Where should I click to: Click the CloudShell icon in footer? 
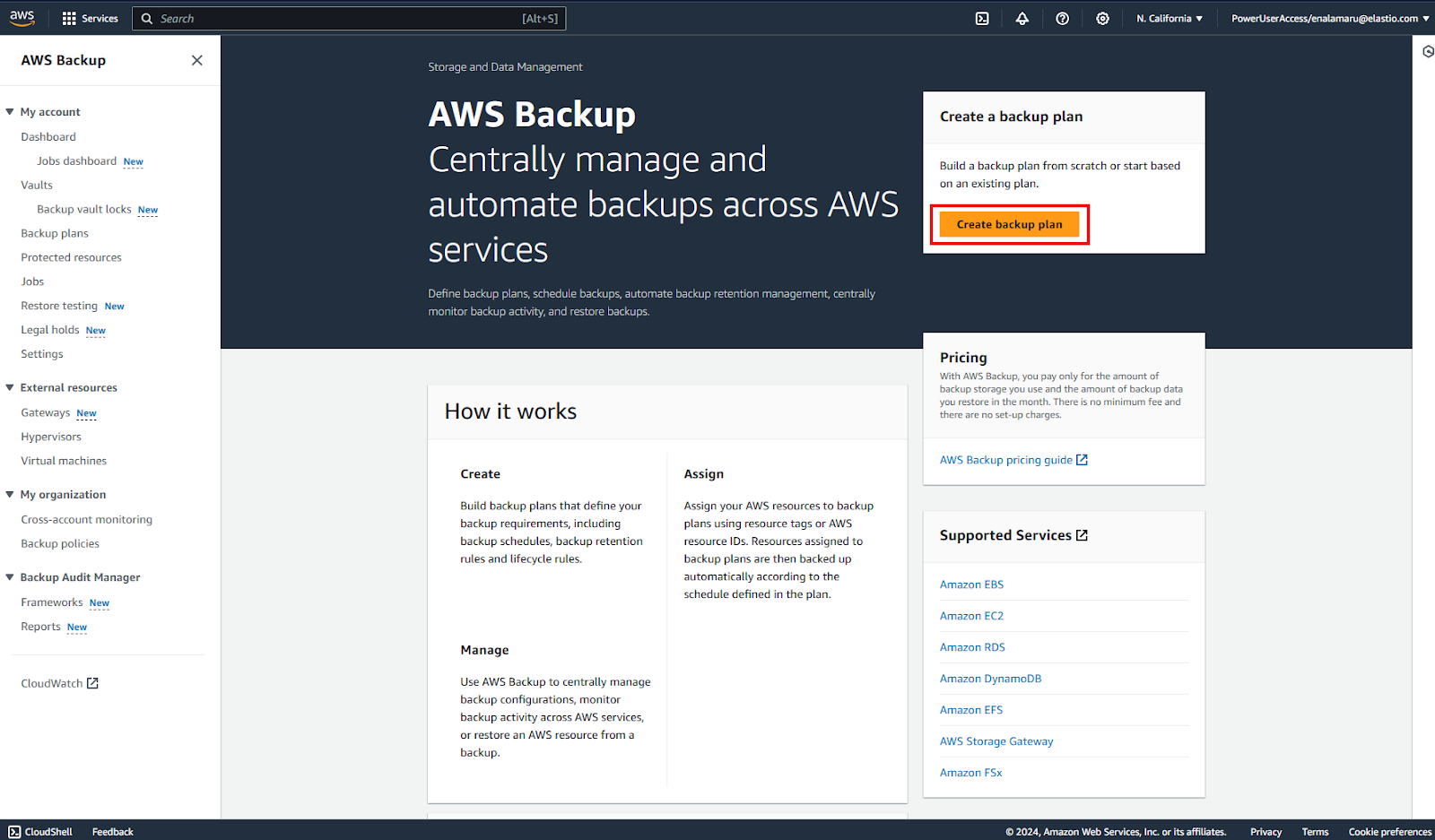(14, 832)
